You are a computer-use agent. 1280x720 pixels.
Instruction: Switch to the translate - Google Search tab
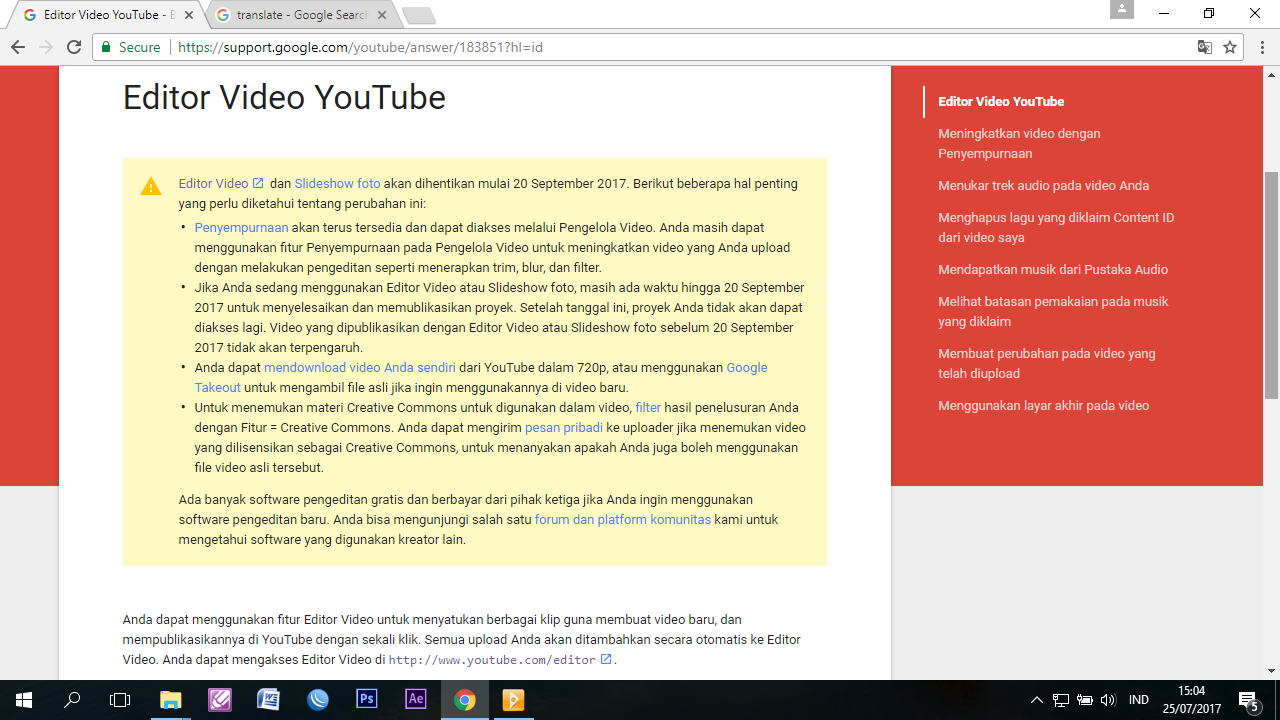click(301, 15)
